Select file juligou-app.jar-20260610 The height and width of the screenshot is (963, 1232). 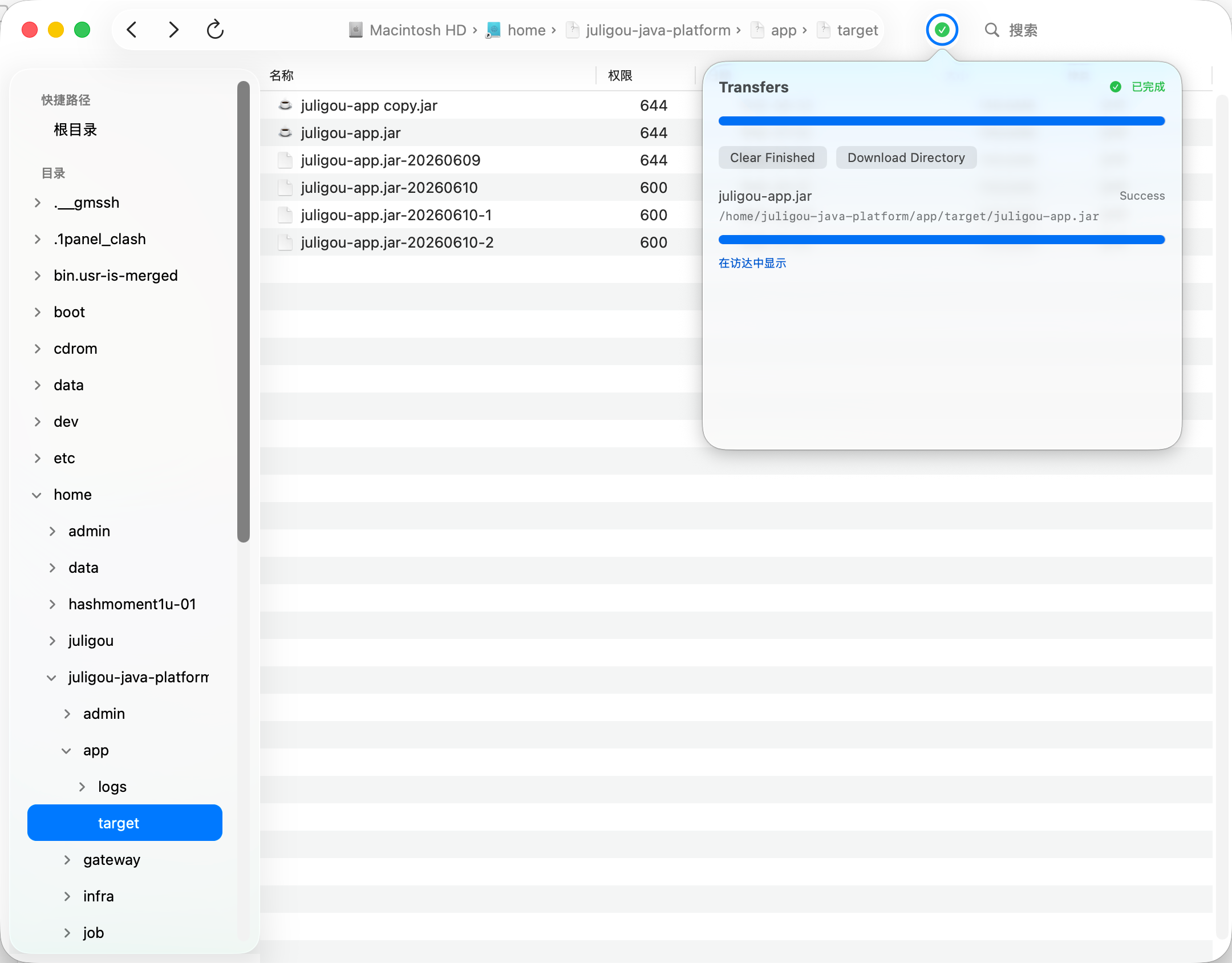(389, 188)
